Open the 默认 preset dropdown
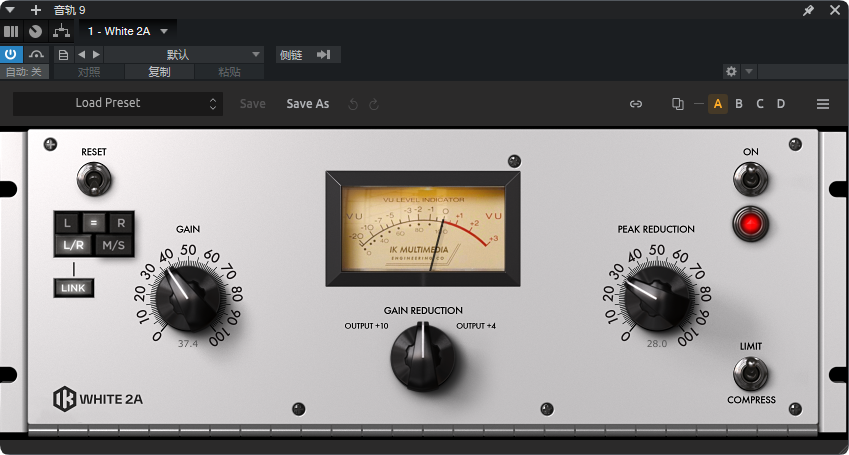Image resolution: width=849 pixels, height=455 pixels. (184, 55)
